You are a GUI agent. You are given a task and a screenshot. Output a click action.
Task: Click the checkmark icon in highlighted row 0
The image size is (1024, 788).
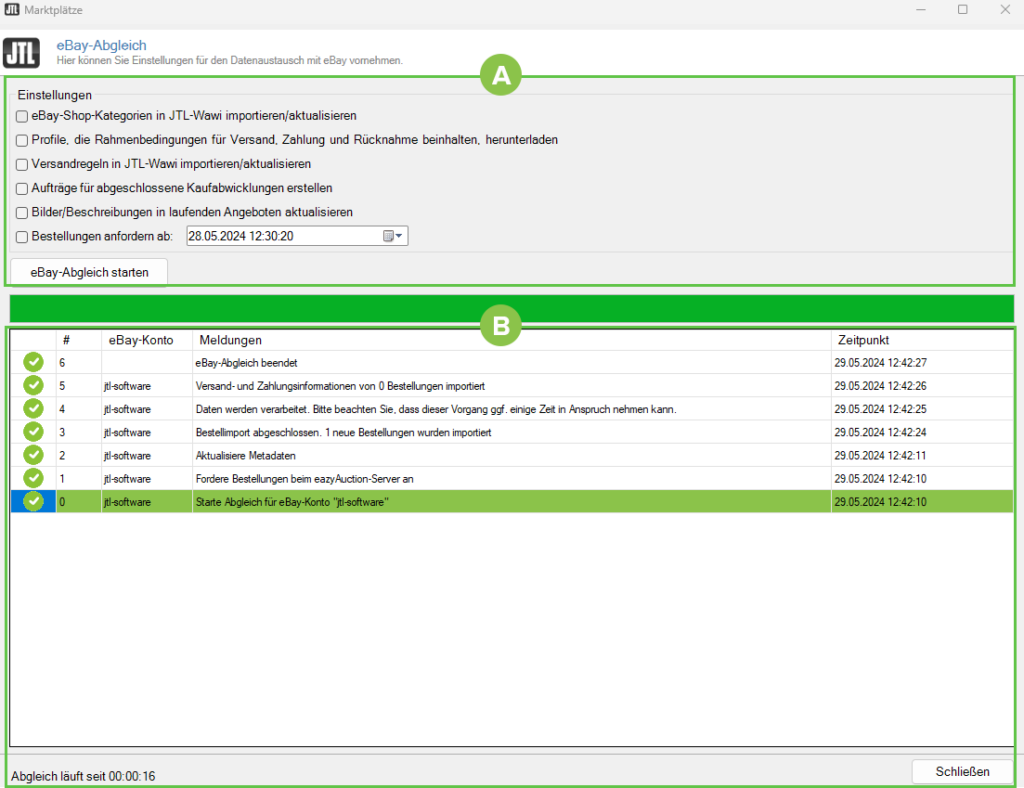click(x=33, y=501)
